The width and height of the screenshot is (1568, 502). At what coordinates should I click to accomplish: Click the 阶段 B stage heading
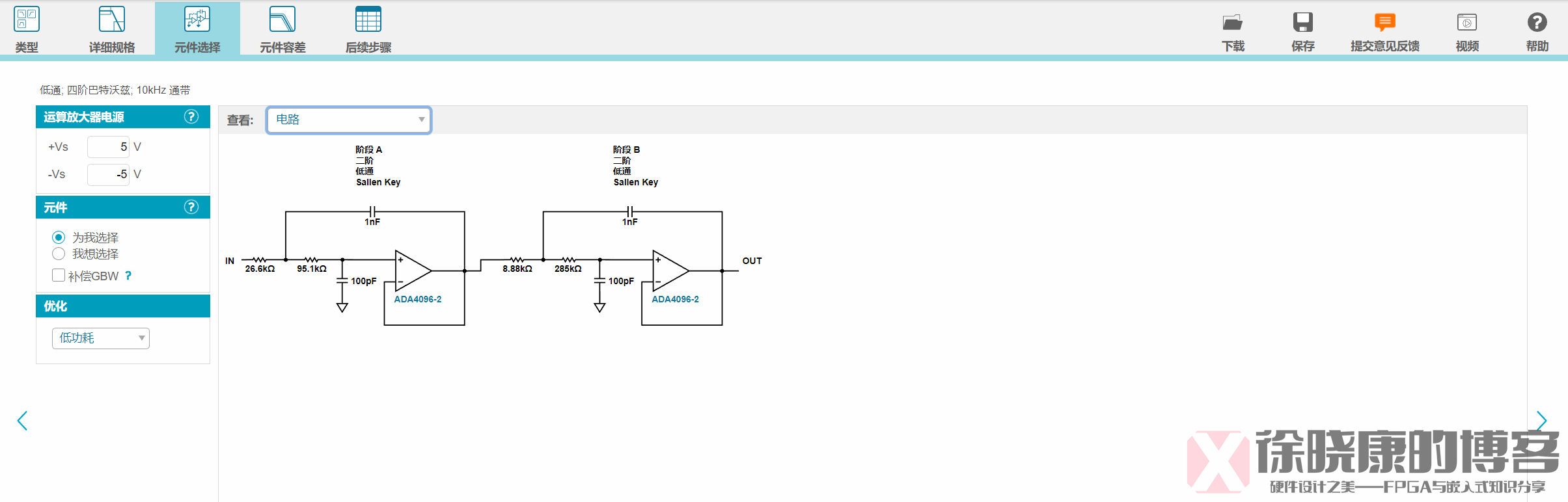pyautogui.click(x=627, y=150)
